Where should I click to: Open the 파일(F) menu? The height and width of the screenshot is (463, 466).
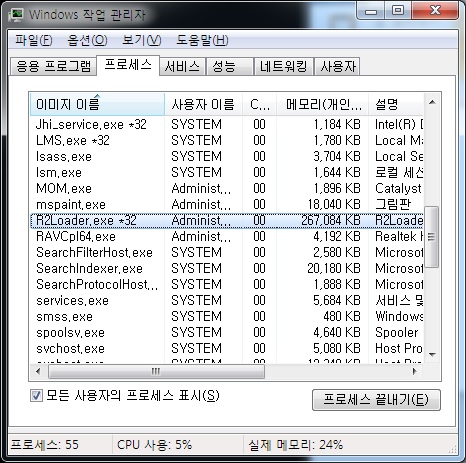click(34, 40)
